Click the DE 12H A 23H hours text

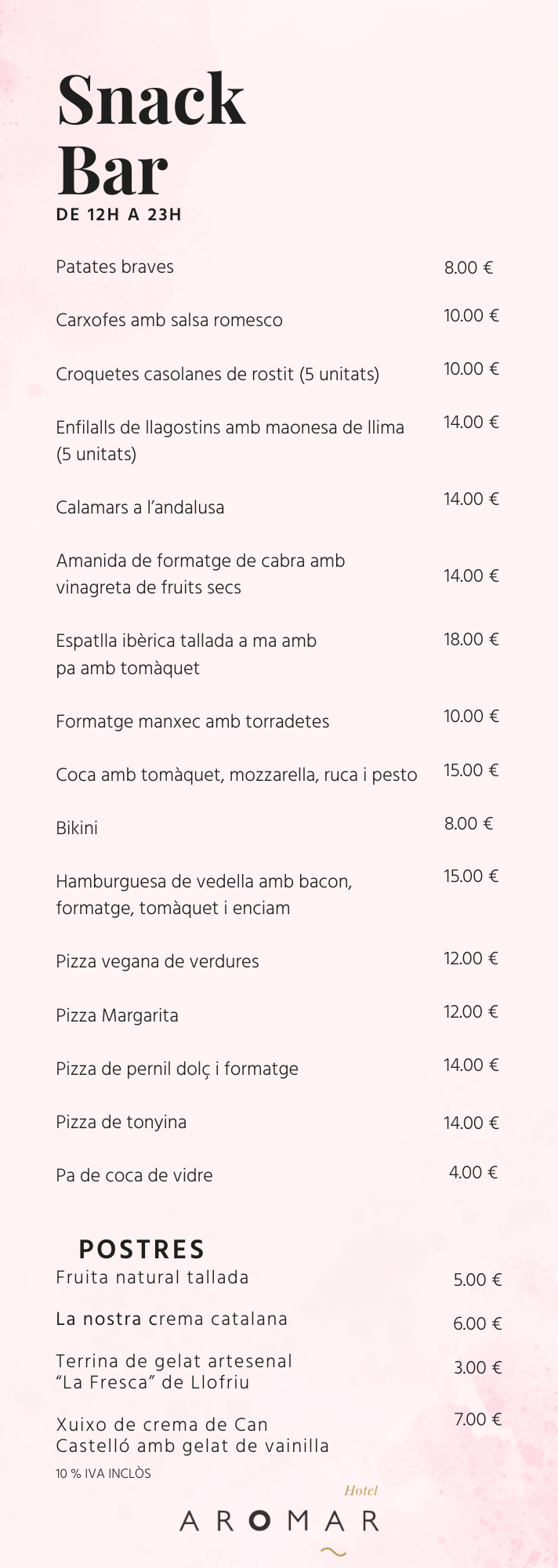(119, 215)
